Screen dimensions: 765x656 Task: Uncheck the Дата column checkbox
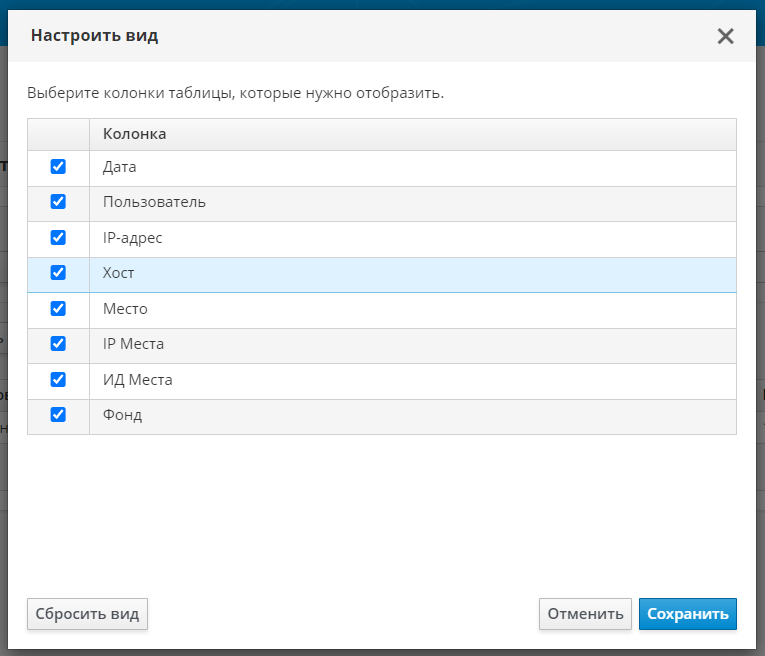pos(58,167)
